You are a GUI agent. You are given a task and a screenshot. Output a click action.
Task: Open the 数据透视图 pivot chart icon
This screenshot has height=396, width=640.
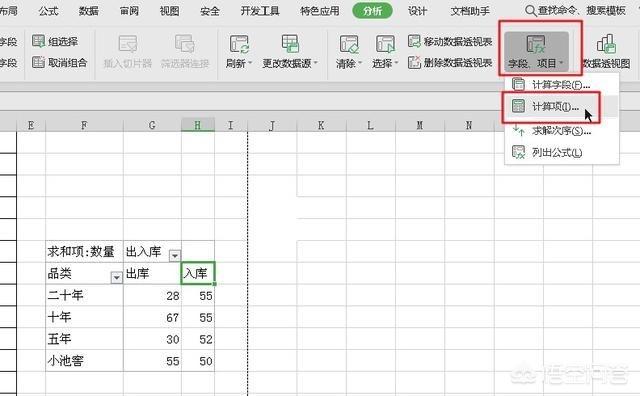606,44
